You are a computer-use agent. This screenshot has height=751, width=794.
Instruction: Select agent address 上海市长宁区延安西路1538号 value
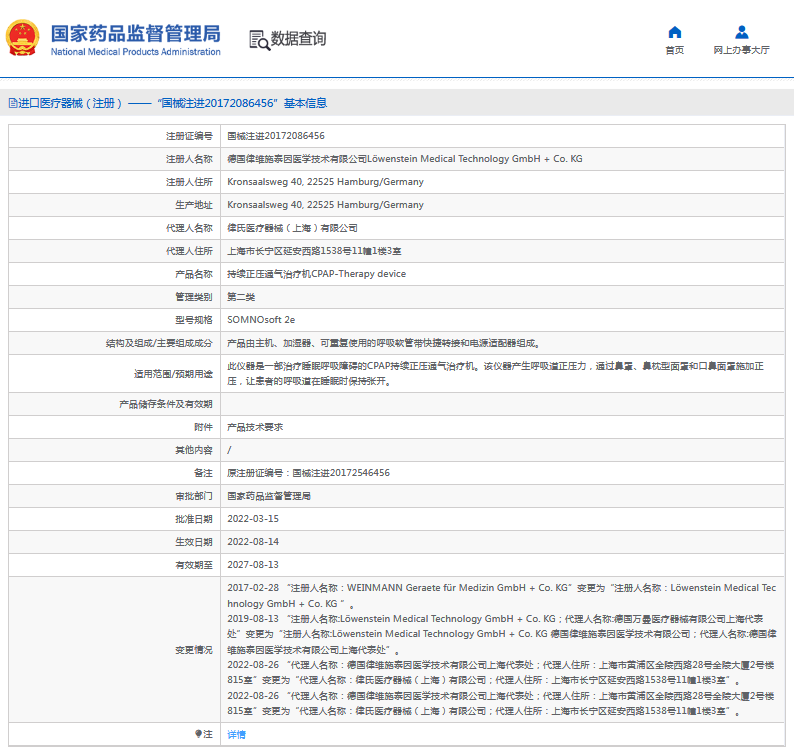click(314, 251)
